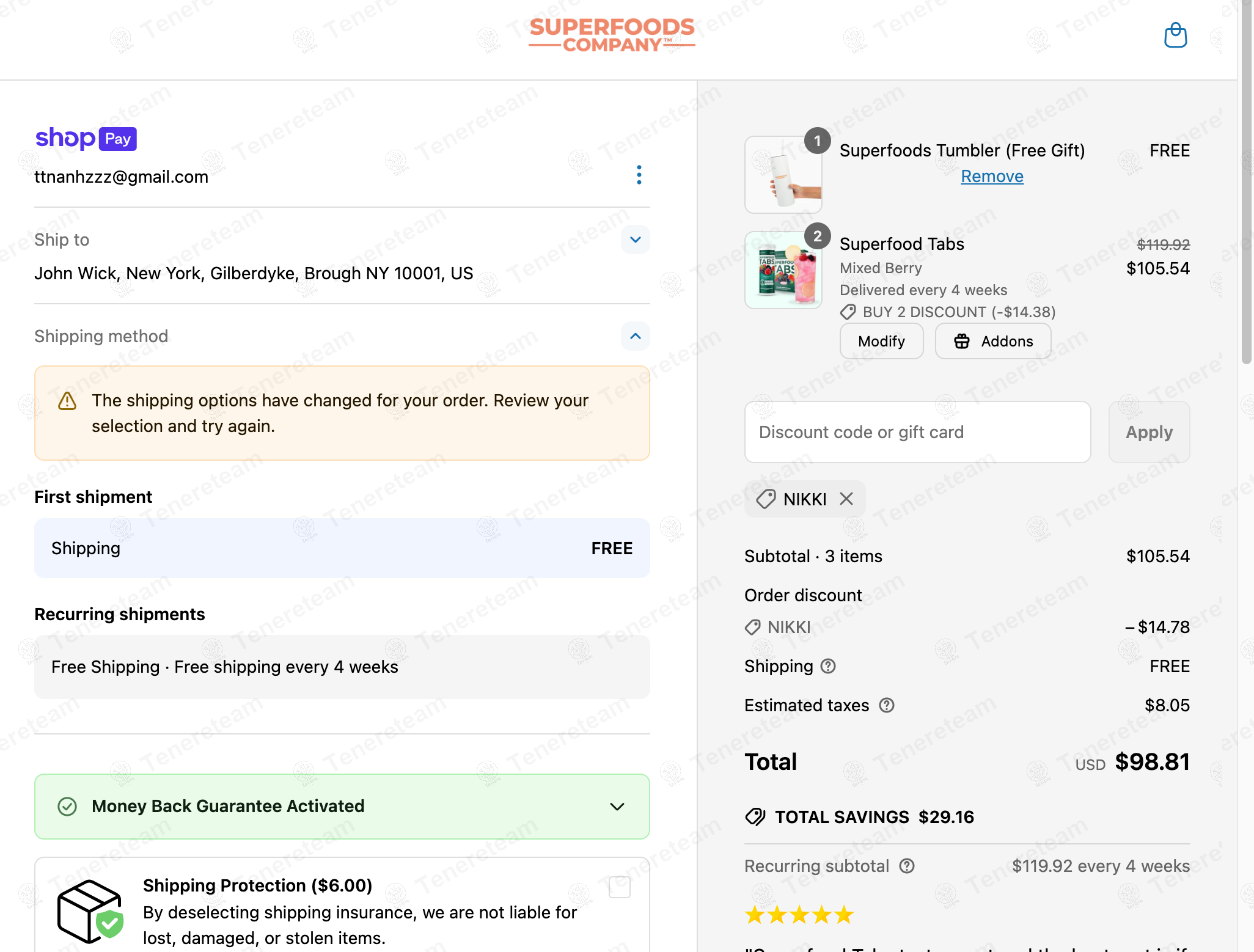1254x952 pixels.
Task: Click the discounted price $105.54 for Tabs
Action: (1158, 268)
